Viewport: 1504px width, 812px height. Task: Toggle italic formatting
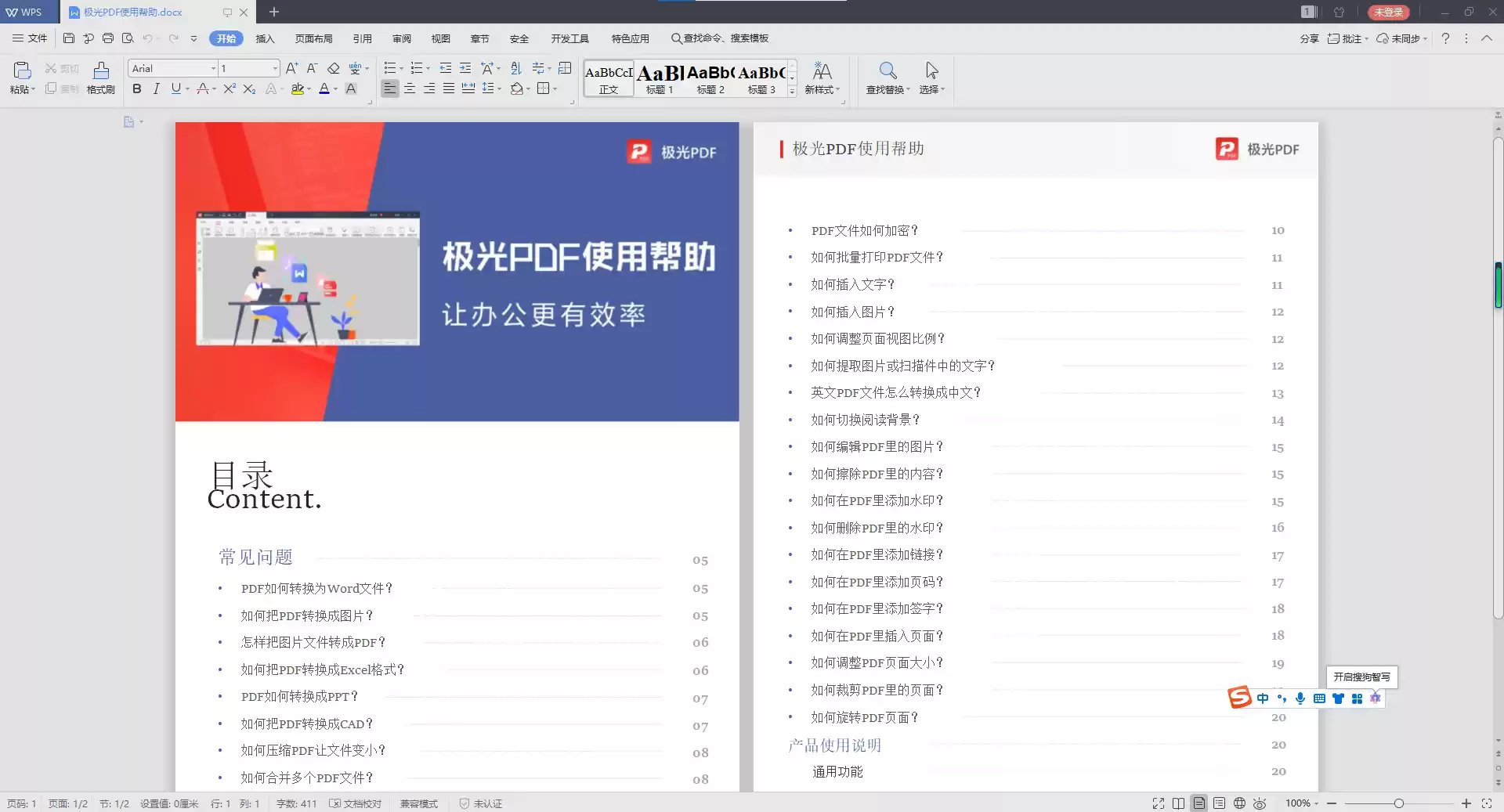pyautogui.click(x=157, y=89)
